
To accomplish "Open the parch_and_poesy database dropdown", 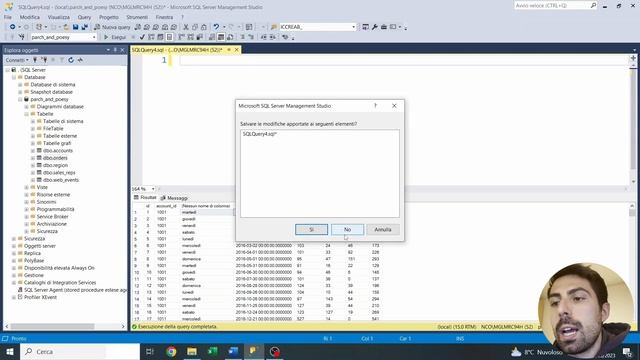I will tap(94, 37).
